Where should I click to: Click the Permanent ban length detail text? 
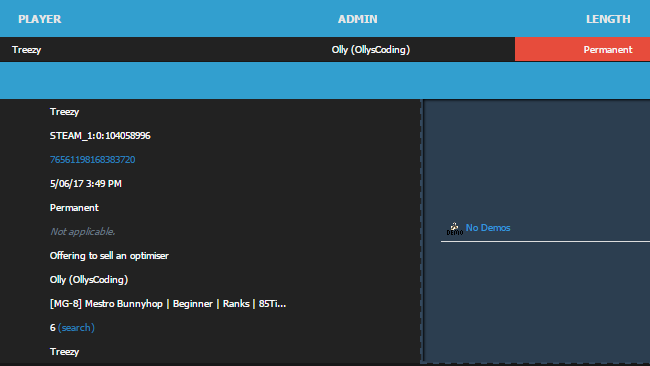pyautogui.click(x=74, y=208)
